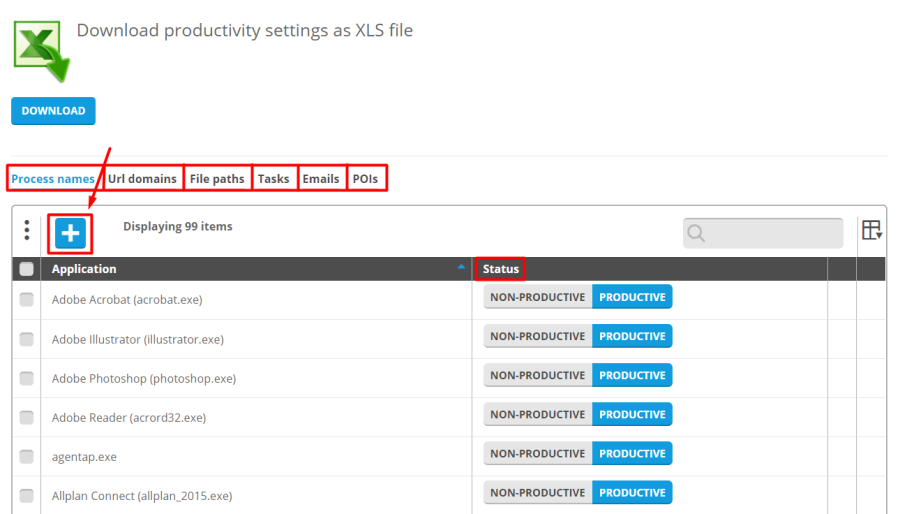Open the column chooser grid icon

[x=871, y=230]
